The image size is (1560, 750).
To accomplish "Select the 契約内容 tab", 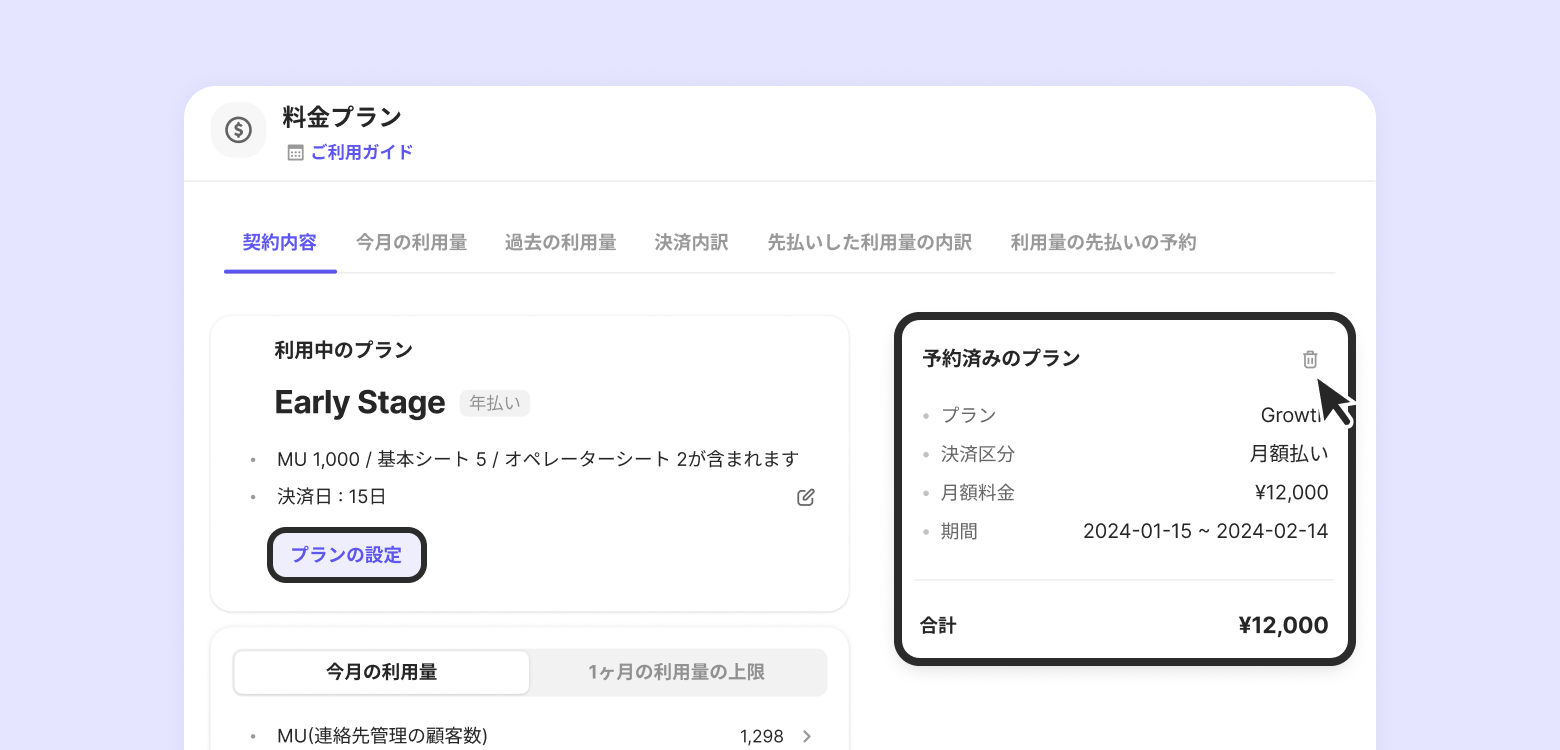I will [x=280, y=242].
